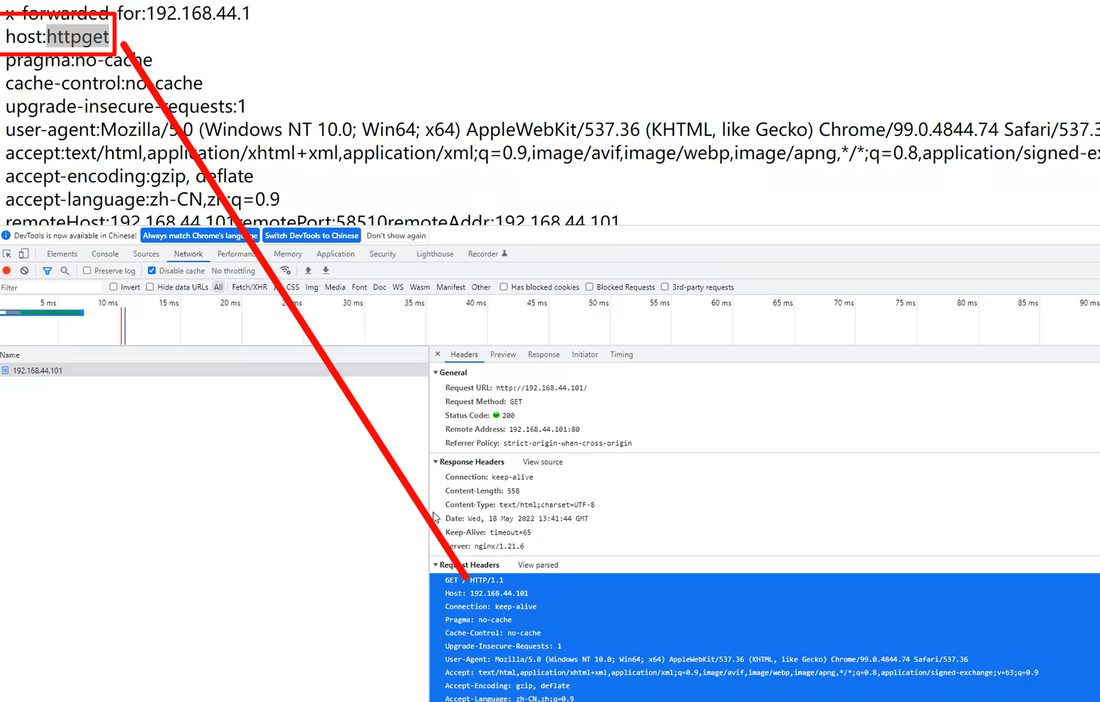This screenshot has width=1100, height=702.
Task: Click Always match Chrome's language button
Action: pyautogui.click(x=200, y=236)
